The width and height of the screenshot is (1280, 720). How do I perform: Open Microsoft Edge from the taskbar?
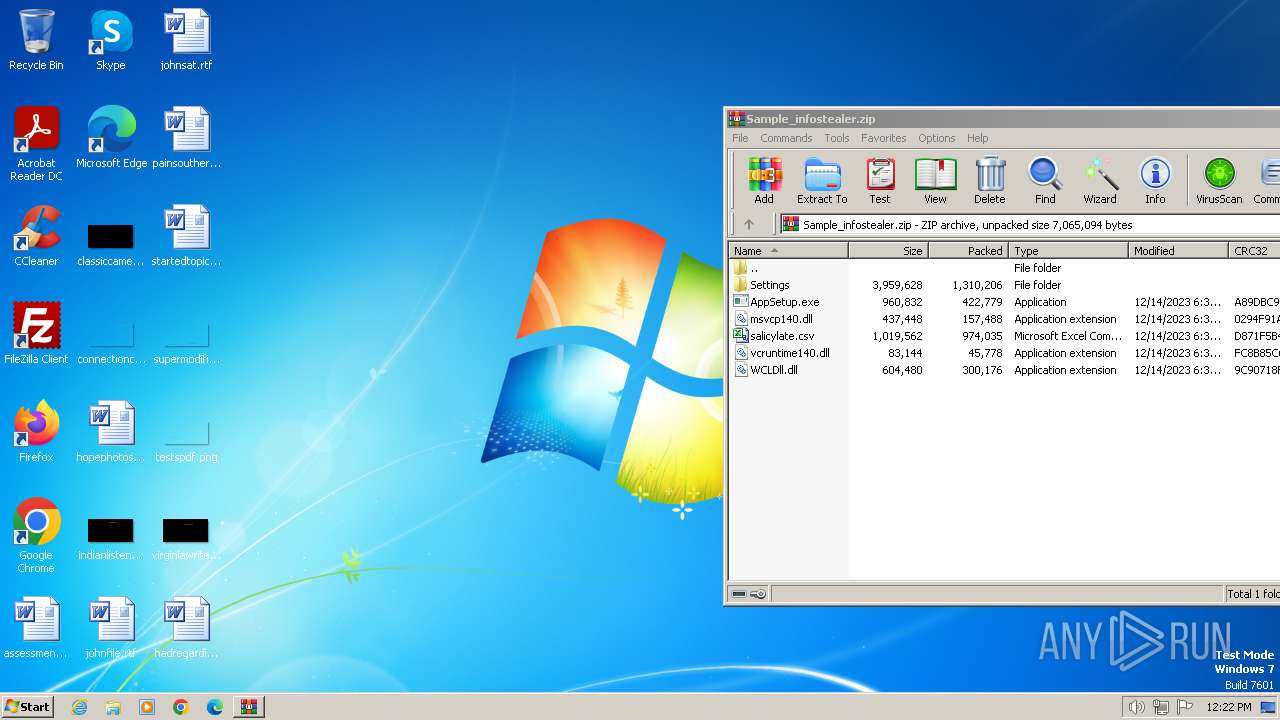click(215, 707)
